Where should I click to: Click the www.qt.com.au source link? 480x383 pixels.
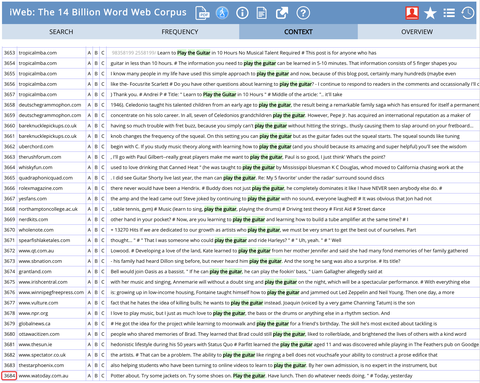pyautogui.click(x=36, y=251)
